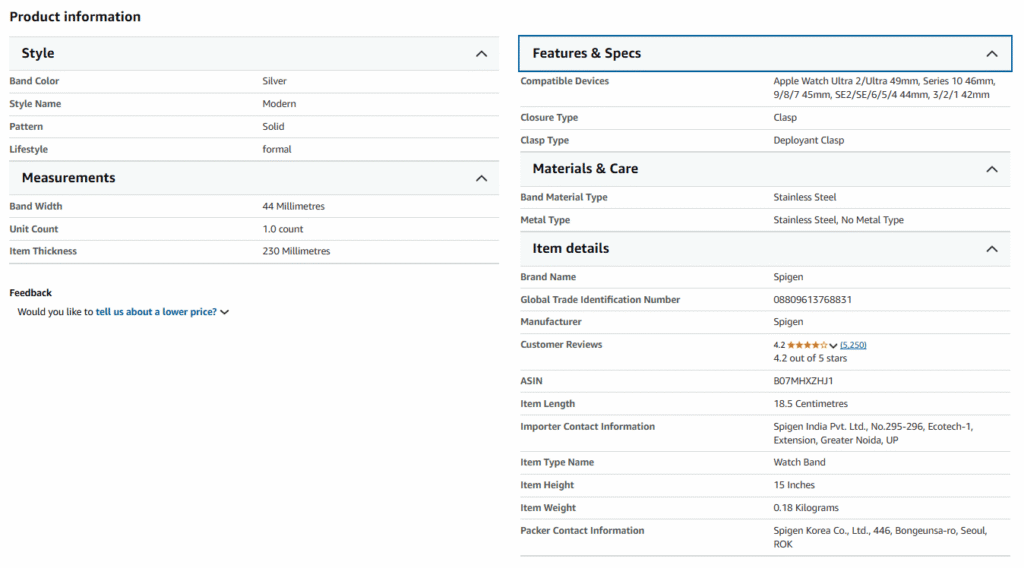Click the Spigen Korea packer address
1024x568 pixels.
880,537
